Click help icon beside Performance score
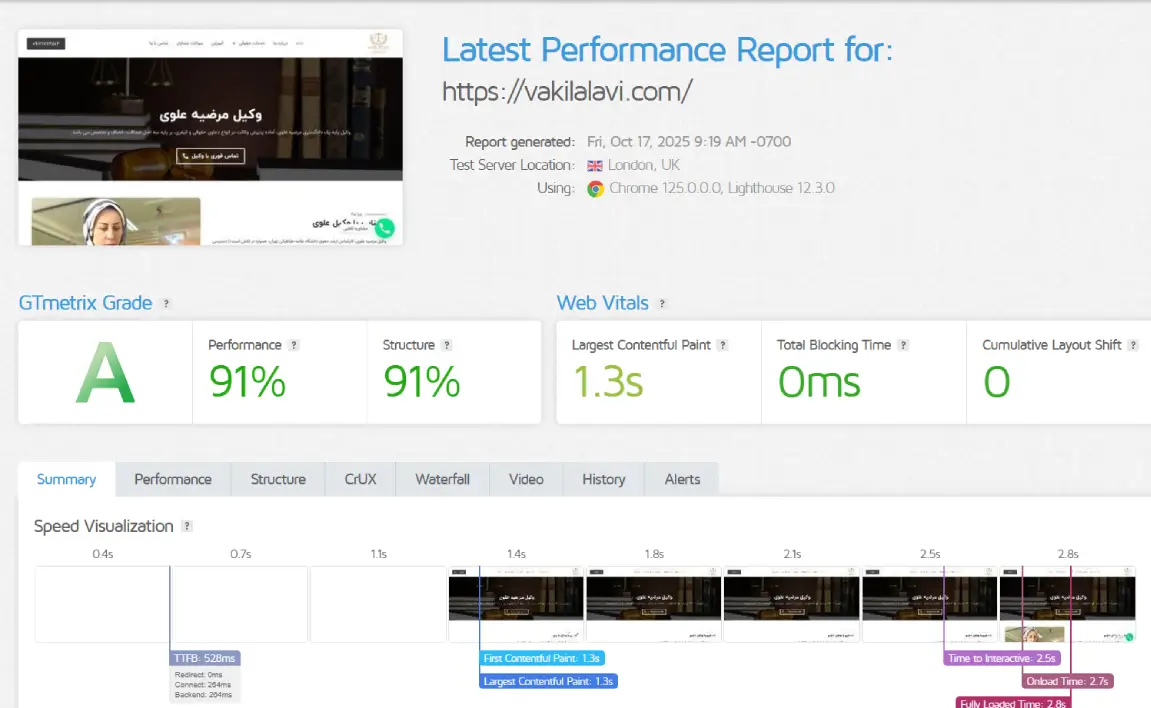The height and width of the screenshot is (708, 1151). pyautogui.click(x=294, y=345)
